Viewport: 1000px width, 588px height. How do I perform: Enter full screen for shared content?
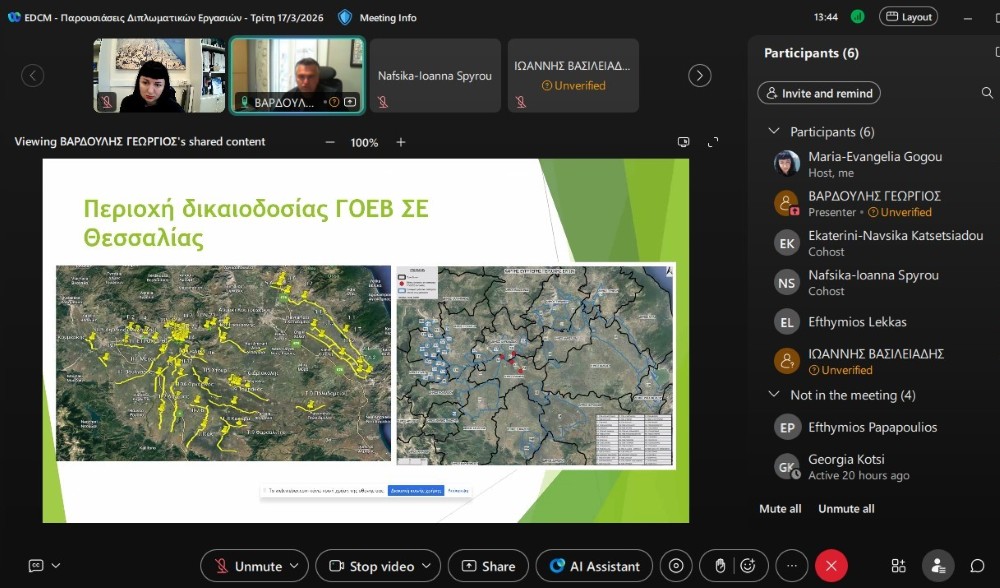tap(713, 142)
